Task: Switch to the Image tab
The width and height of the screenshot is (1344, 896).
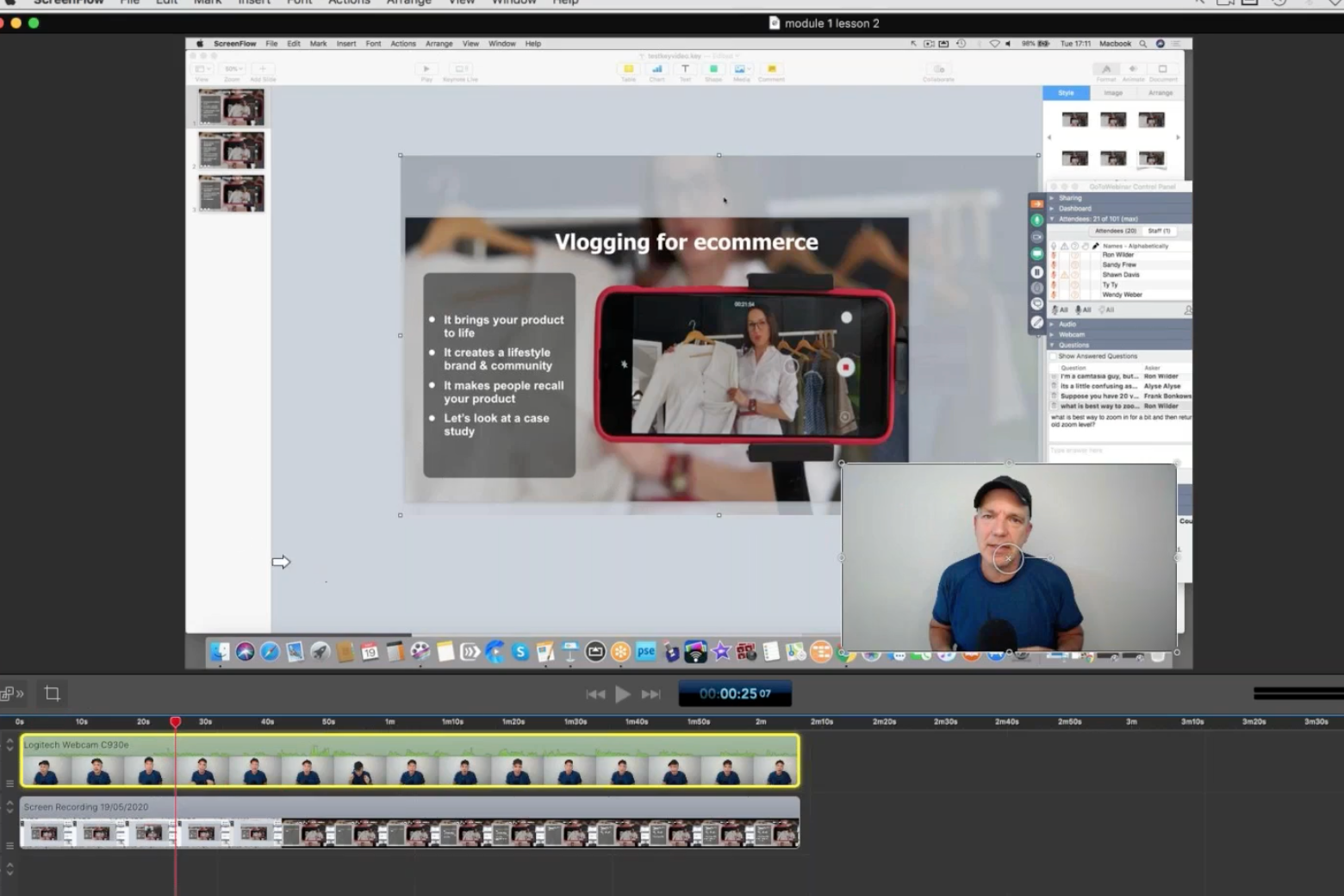Action: pos(1113,93)
